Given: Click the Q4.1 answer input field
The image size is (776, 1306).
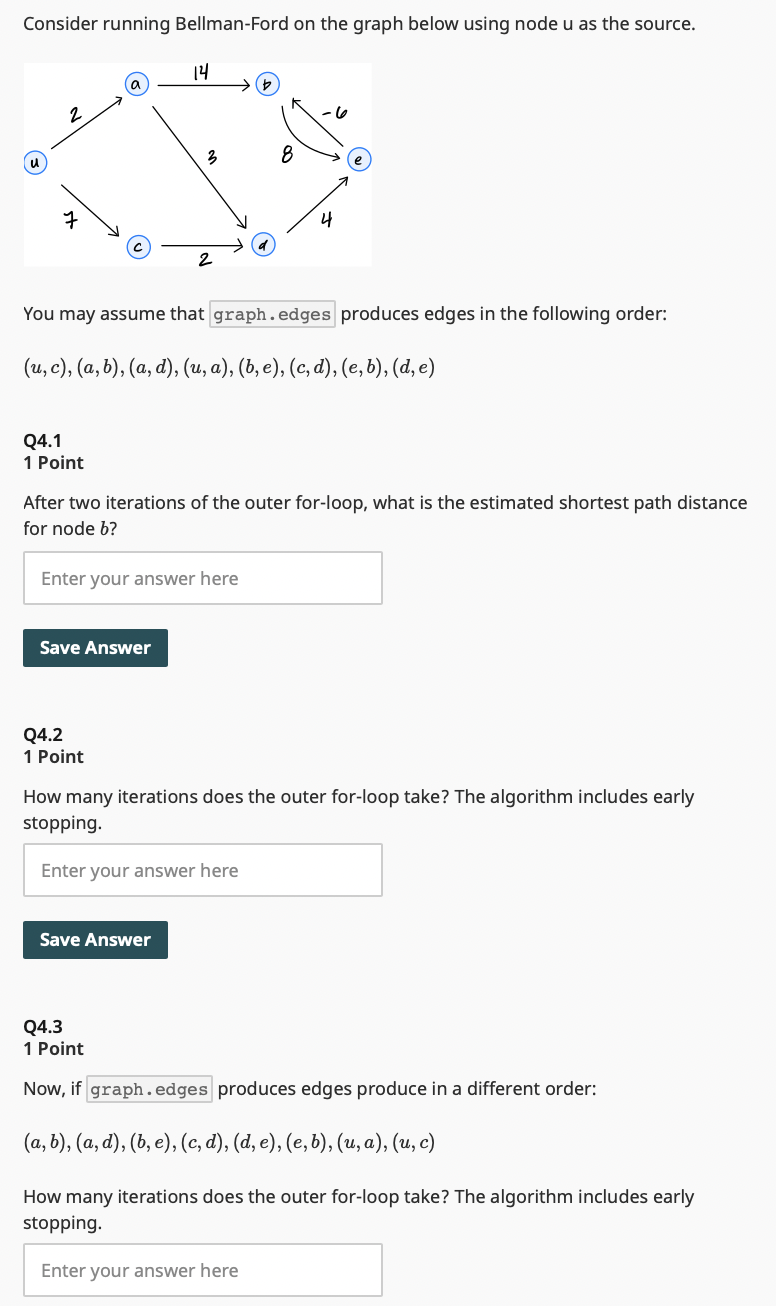Looking at the screenshot, I should pos(202,578).
